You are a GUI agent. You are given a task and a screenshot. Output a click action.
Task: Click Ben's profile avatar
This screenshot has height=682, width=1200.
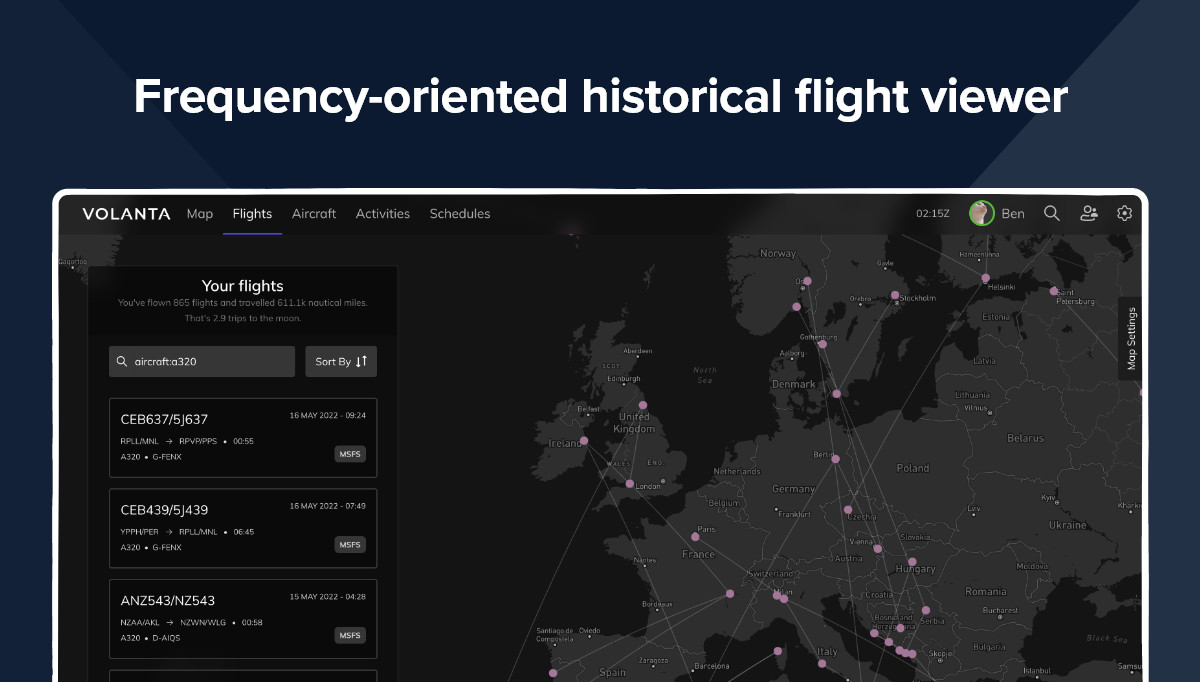pyautogui.click(x=981, y=213)
